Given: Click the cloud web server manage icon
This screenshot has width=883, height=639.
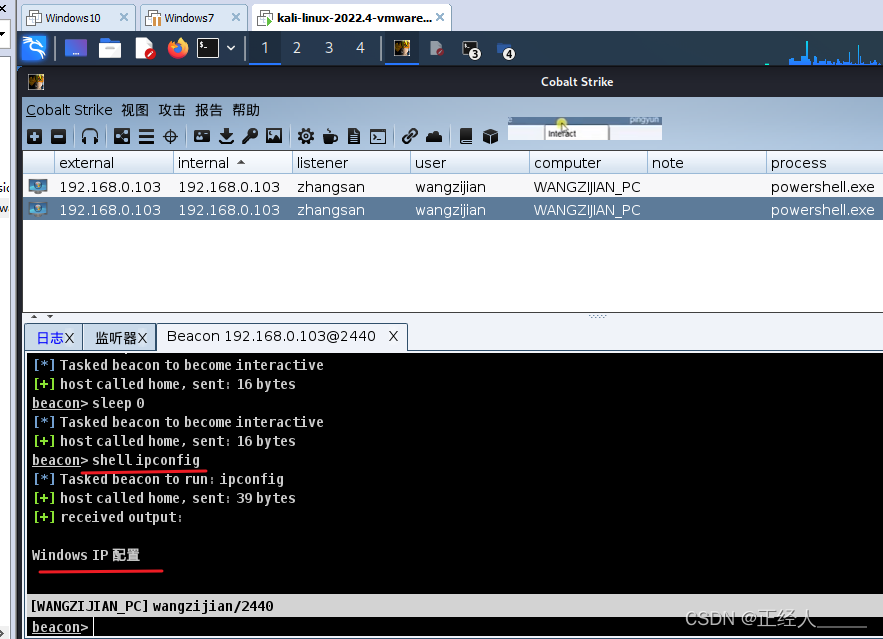Looking at the screenshot, I should click(x=434, y=136).
